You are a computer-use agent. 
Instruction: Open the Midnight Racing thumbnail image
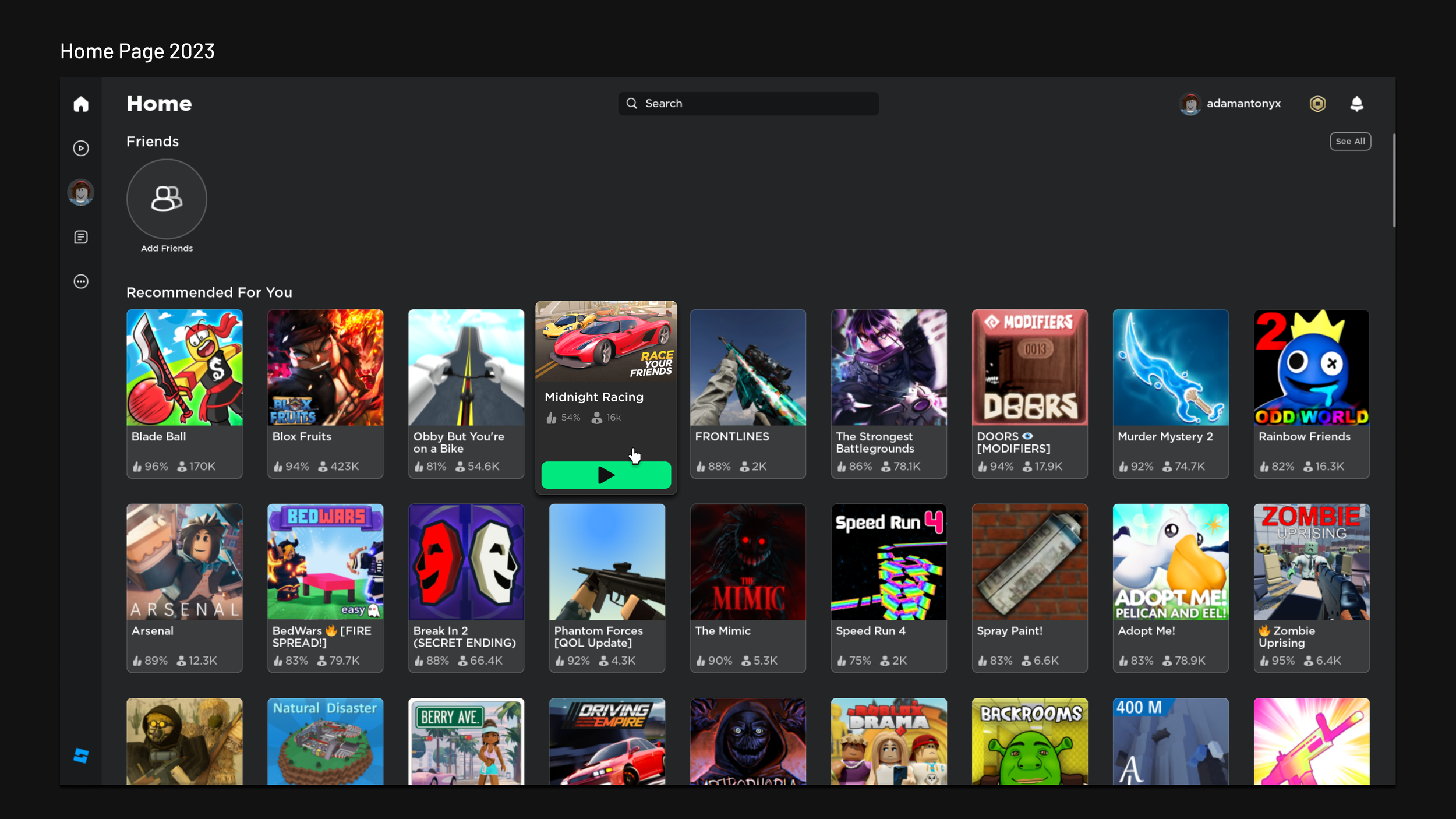click(x=606, y=341)
